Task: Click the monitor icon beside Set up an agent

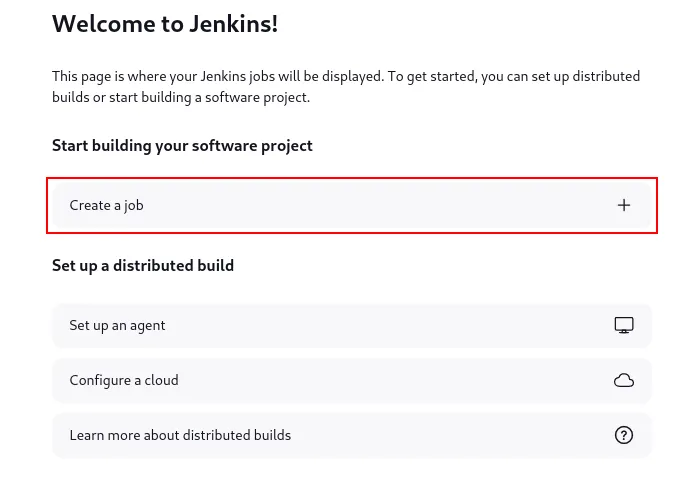Action: point(624,325)
